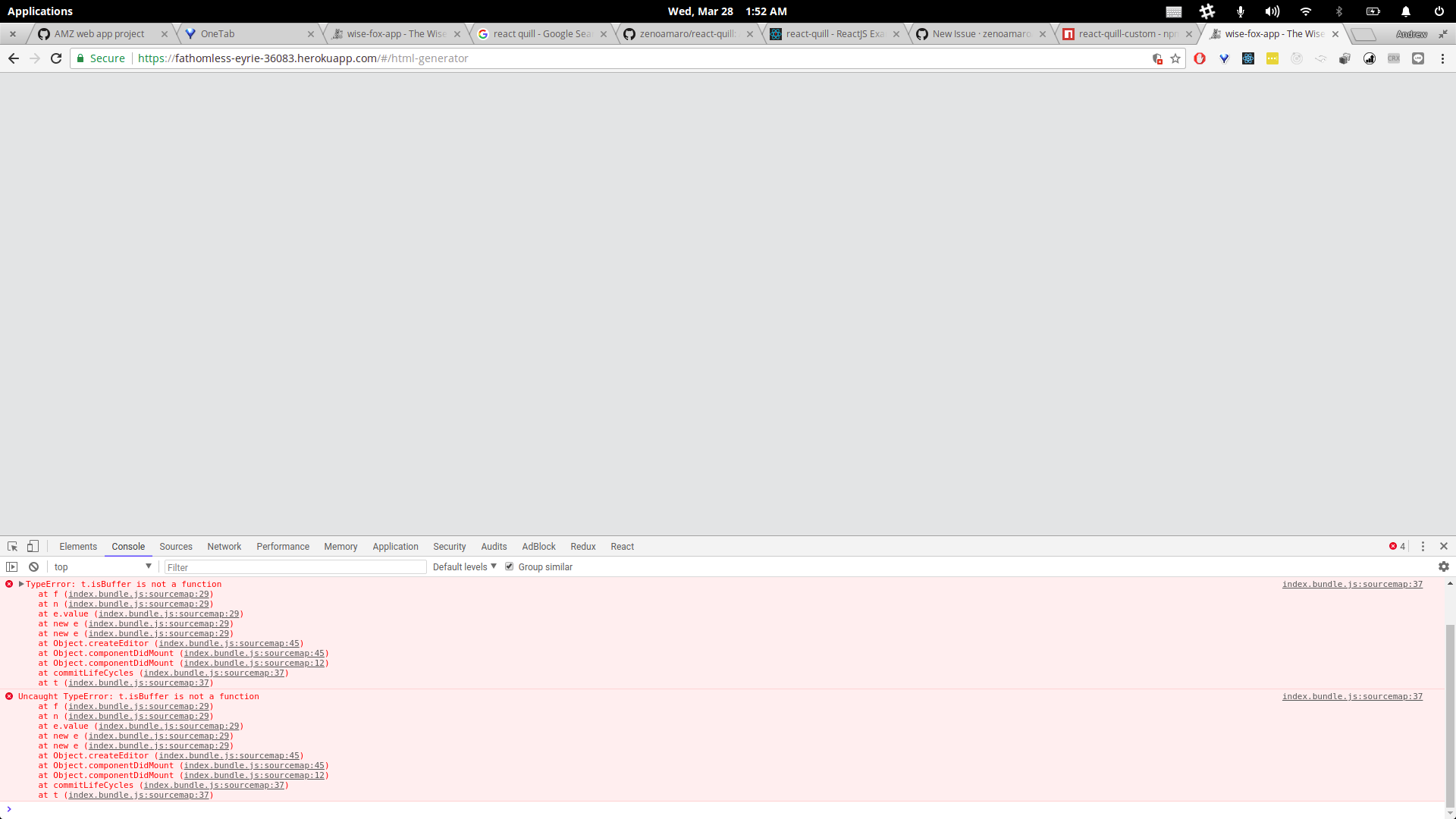Image resolution: width=1456 pixels, height=819 pixels.
Task: Open index.bundle.js:sourcemap:37 source link
Action: (1353, 584)
